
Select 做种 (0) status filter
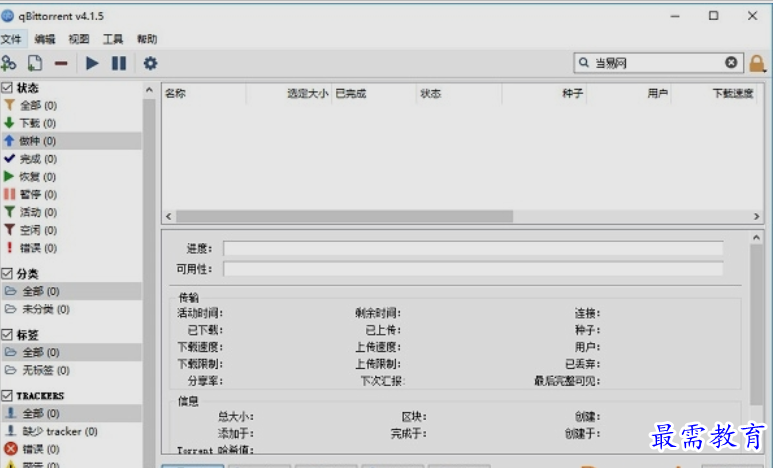(x=71, y=141)
